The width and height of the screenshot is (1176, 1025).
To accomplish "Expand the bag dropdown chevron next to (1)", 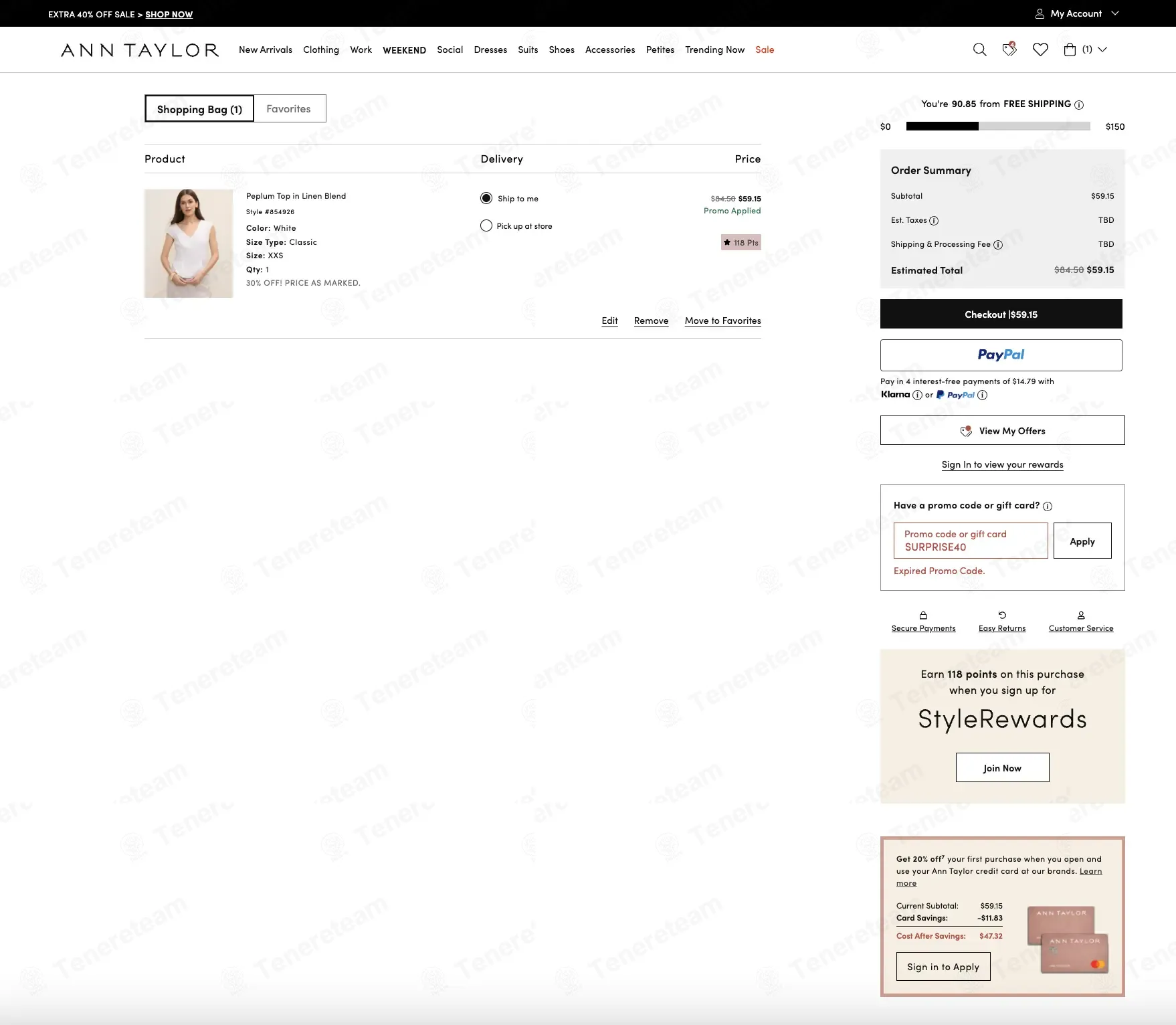I will 1102,50.
